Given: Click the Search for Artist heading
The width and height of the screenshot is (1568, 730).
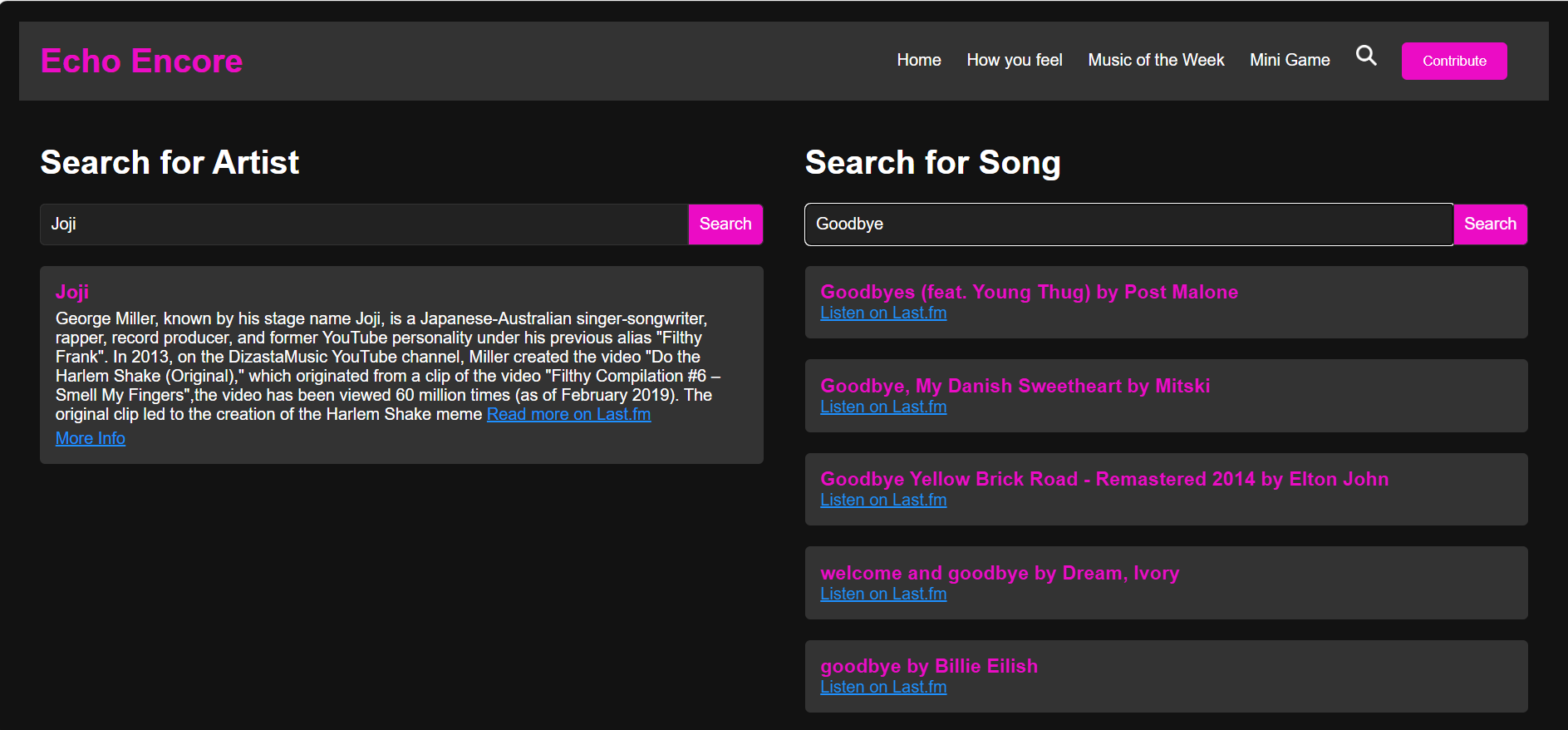Looking at the screenshot, I should click(x=170, y=162).
